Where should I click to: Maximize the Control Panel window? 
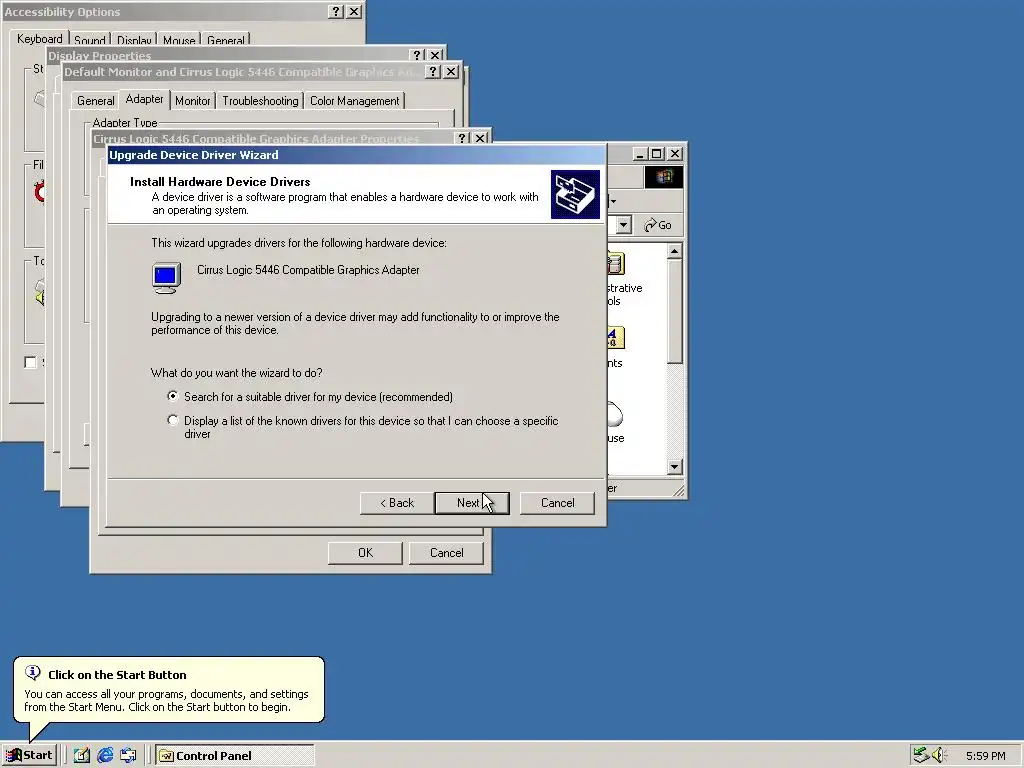point(657,153)
